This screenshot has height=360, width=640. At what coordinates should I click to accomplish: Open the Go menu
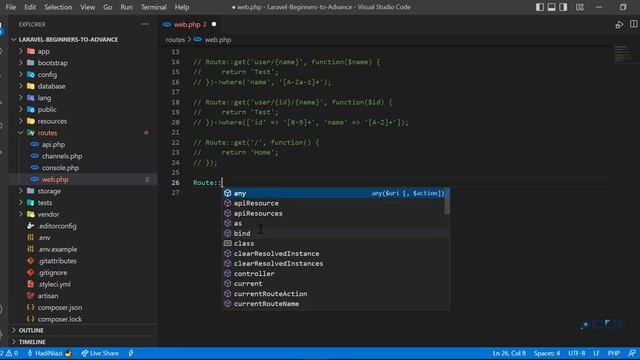tap(107, 7)
